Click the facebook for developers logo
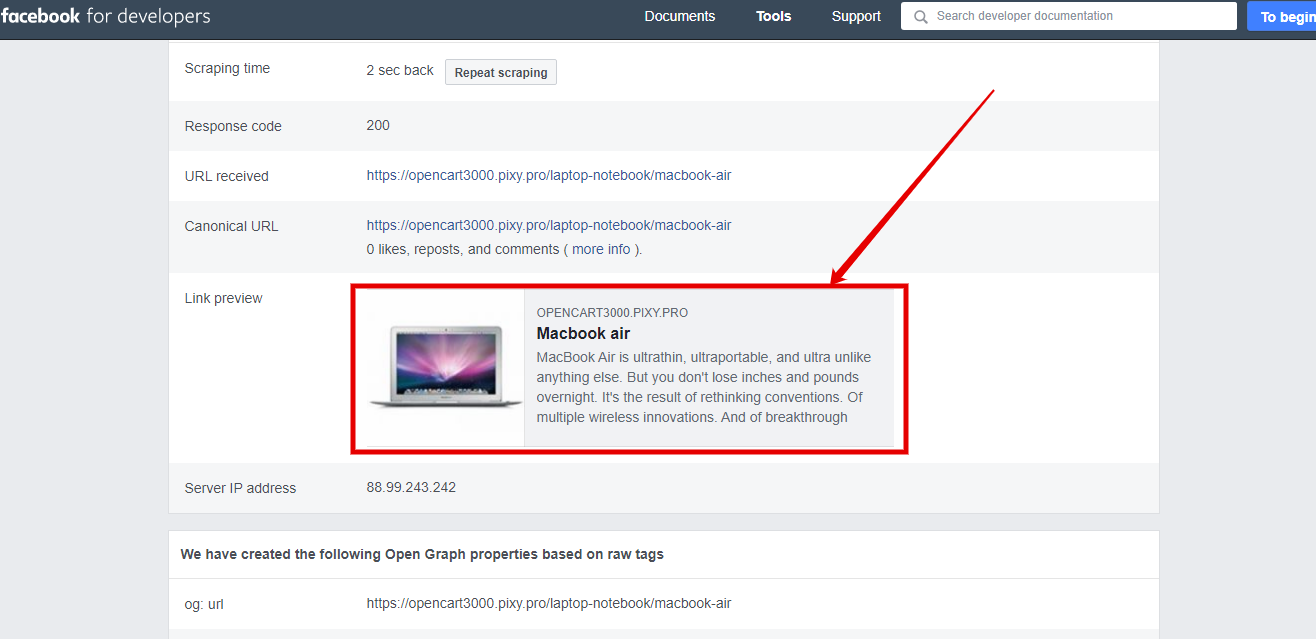 [105, 16]
